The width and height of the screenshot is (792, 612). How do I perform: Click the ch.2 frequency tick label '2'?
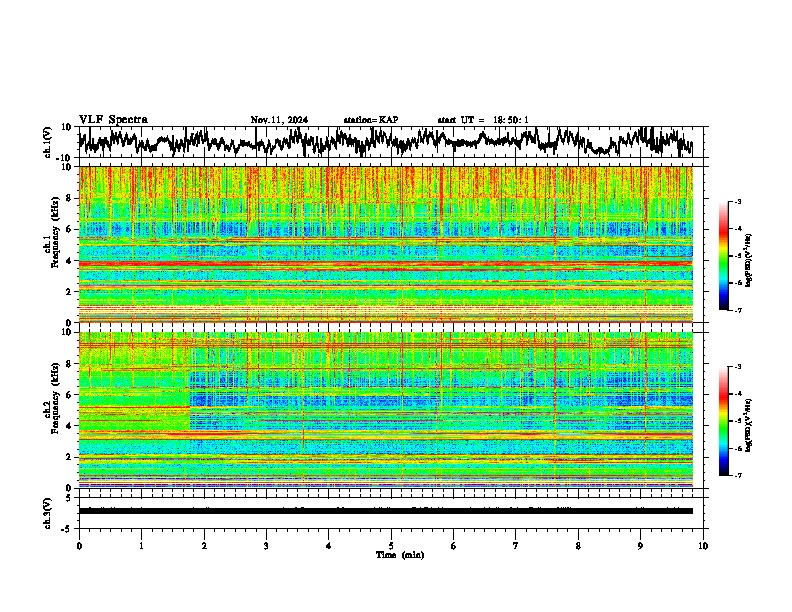tap(71, 457)
